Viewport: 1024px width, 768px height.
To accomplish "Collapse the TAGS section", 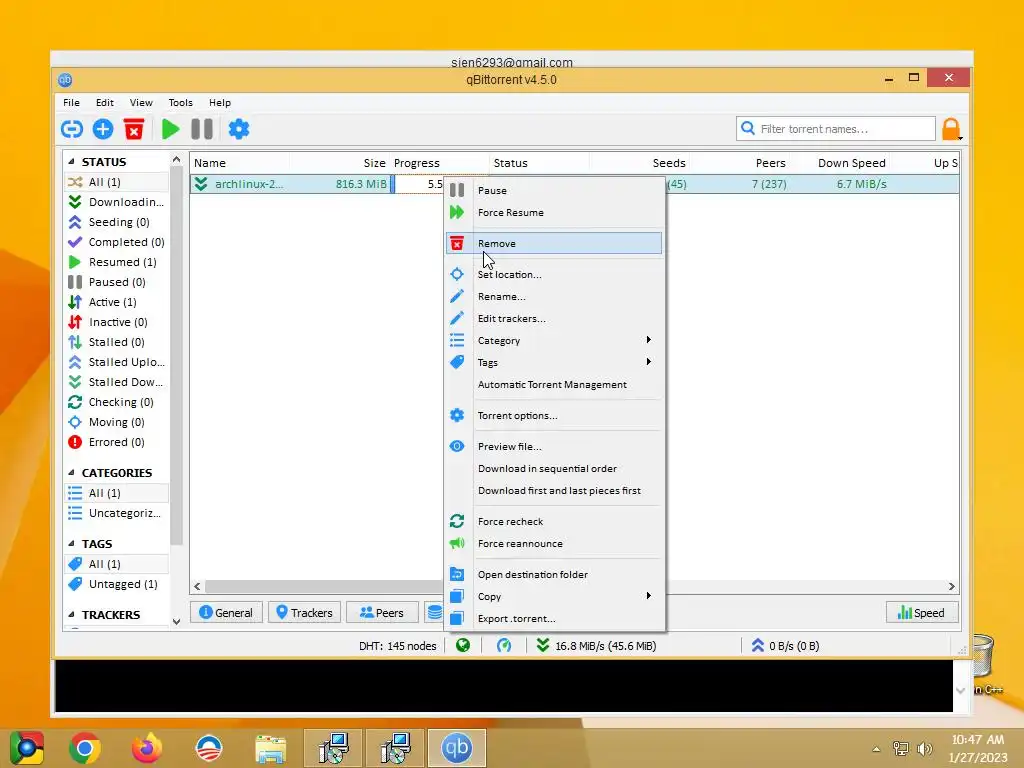I will [71, 543].
